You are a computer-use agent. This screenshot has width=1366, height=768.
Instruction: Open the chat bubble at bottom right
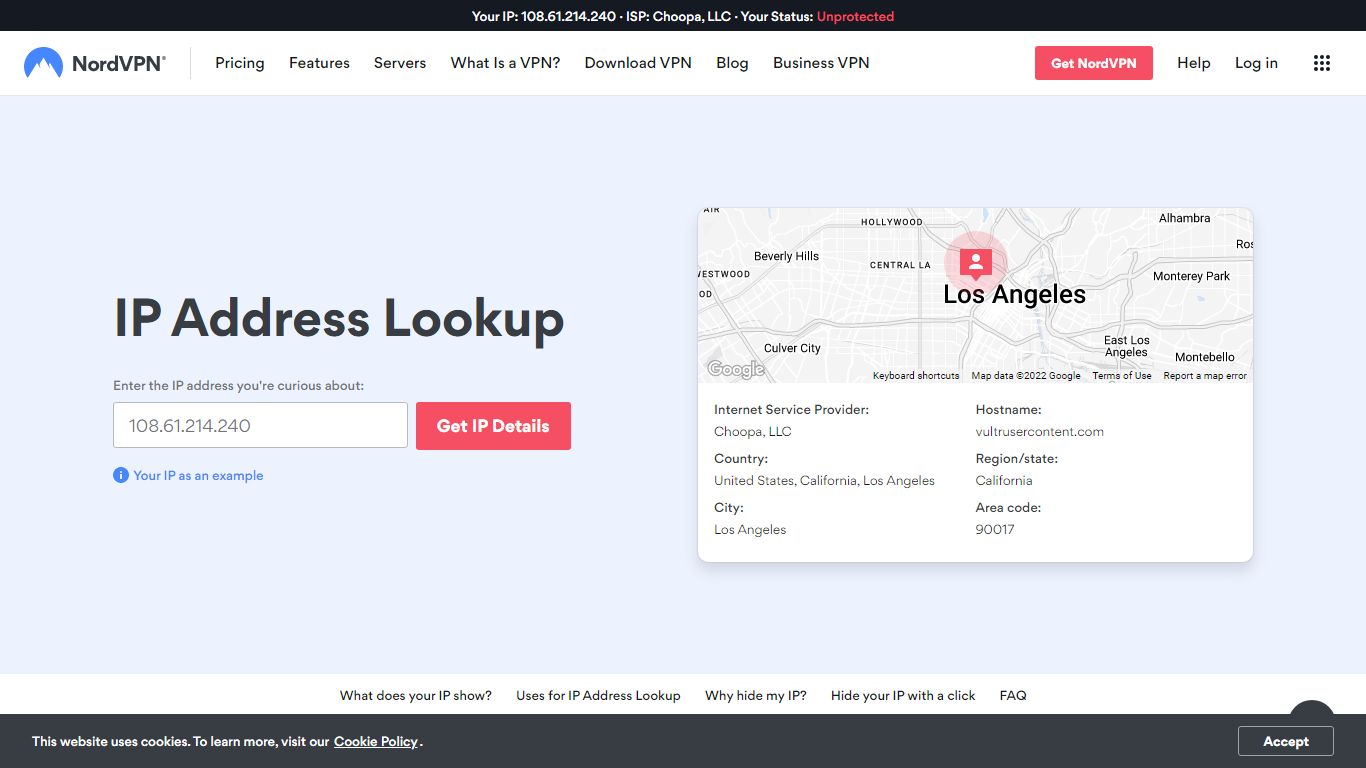point(1311,707)
